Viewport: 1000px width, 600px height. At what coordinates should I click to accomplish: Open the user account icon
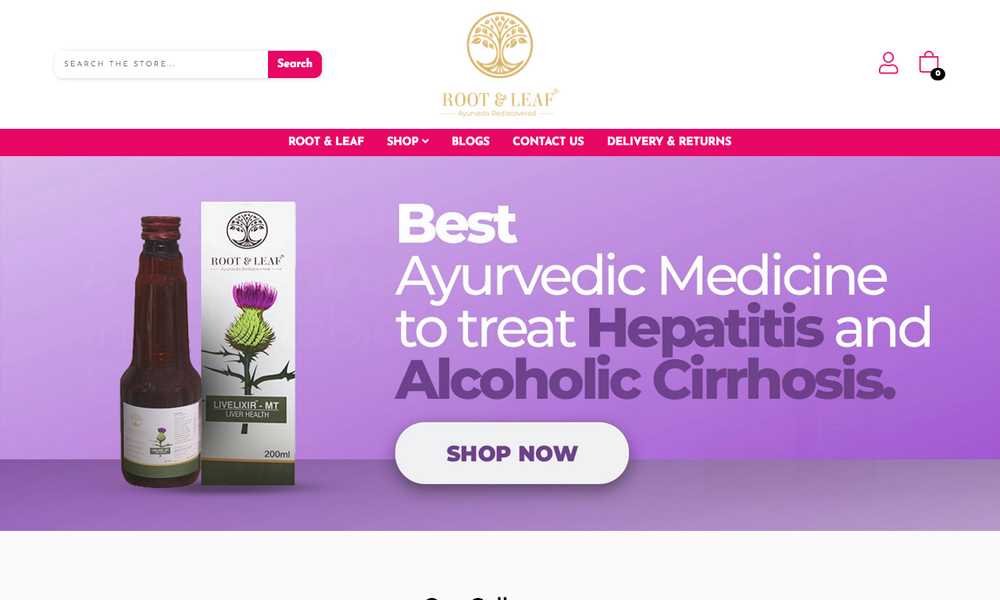[888, 63]
